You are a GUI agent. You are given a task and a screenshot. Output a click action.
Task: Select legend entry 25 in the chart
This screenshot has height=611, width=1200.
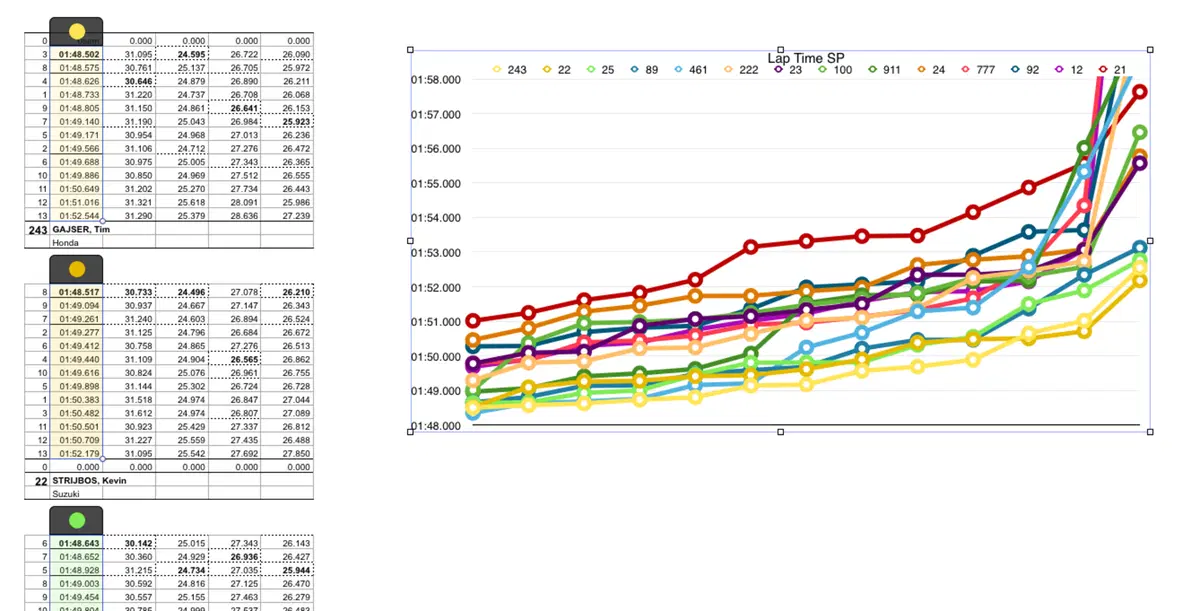600,70
